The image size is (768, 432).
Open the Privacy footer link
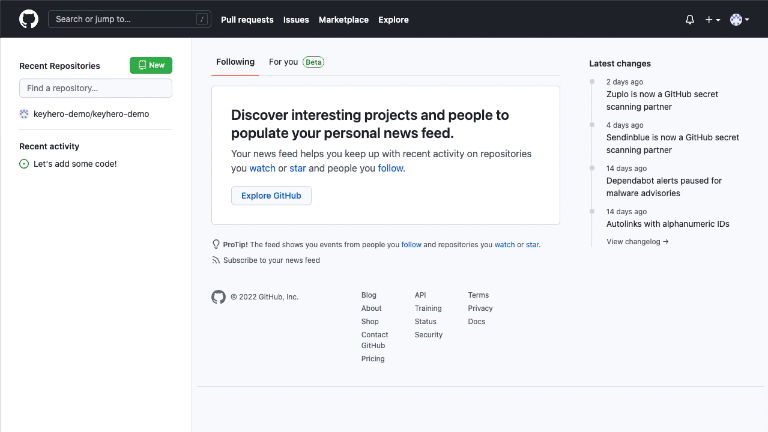click(480, 308)
